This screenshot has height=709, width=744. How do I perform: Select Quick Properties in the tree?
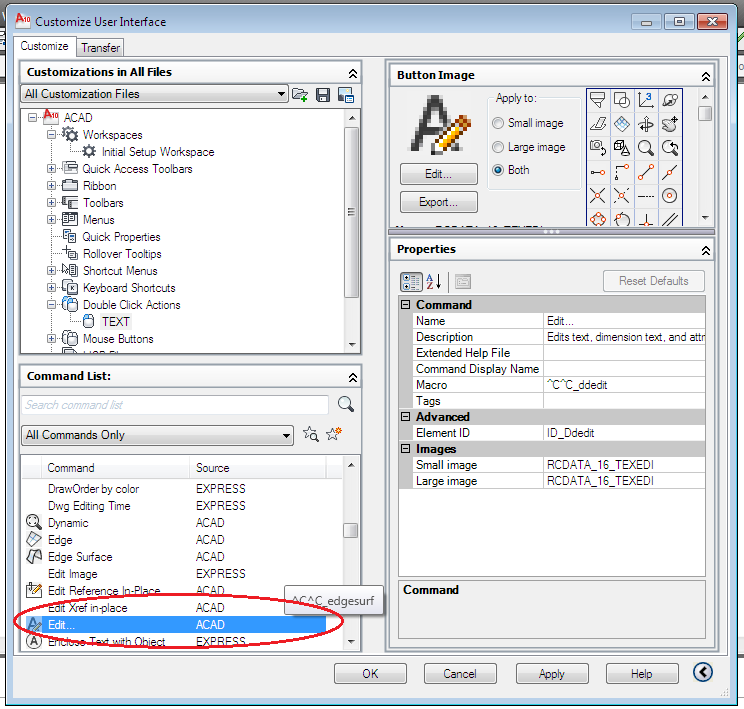[x=121, y=237]
